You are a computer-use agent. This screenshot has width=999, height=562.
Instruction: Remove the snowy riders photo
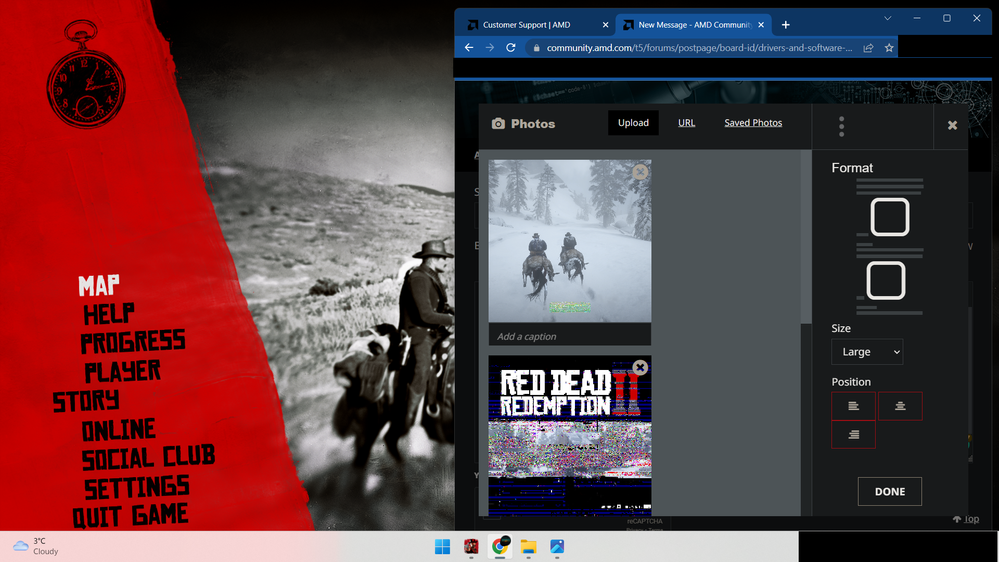[x=640, y=171]
